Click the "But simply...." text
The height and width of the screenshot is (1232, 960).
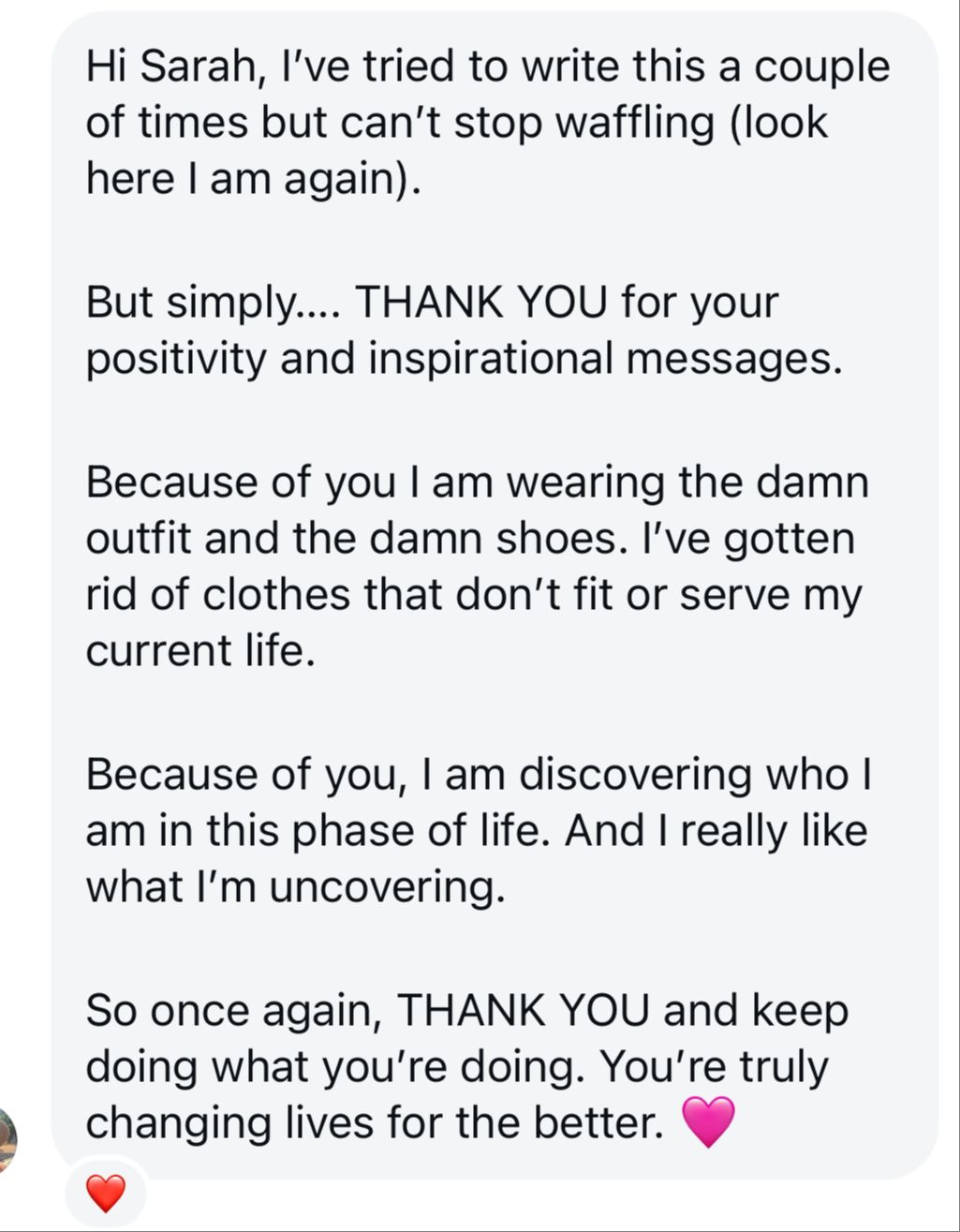[214, 303]
